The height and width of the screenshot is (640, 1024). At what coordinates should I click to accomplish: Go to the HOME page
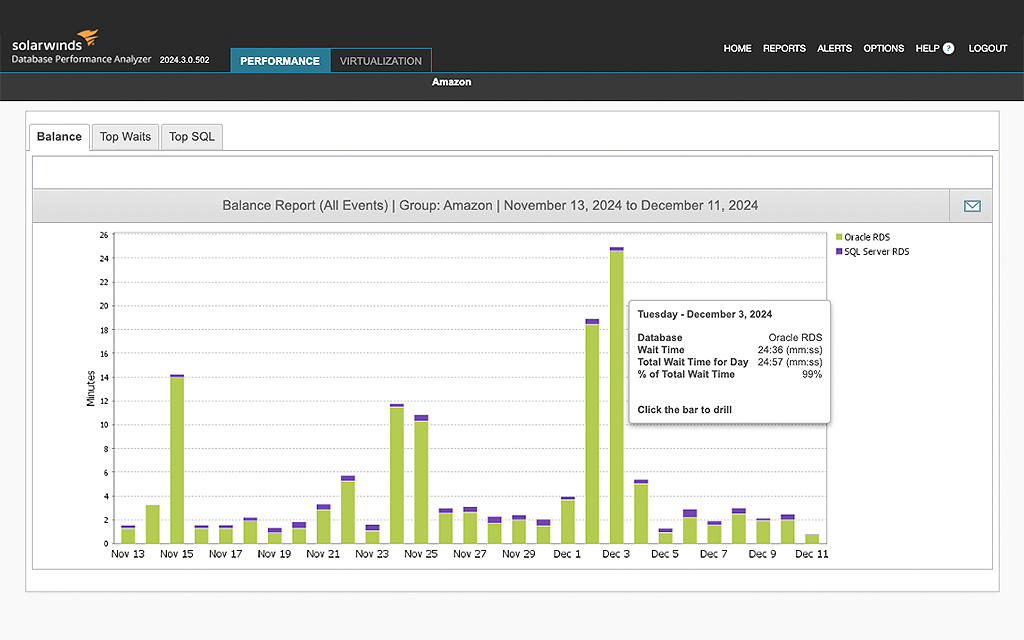pyautogui.click(x=737, y=48)
